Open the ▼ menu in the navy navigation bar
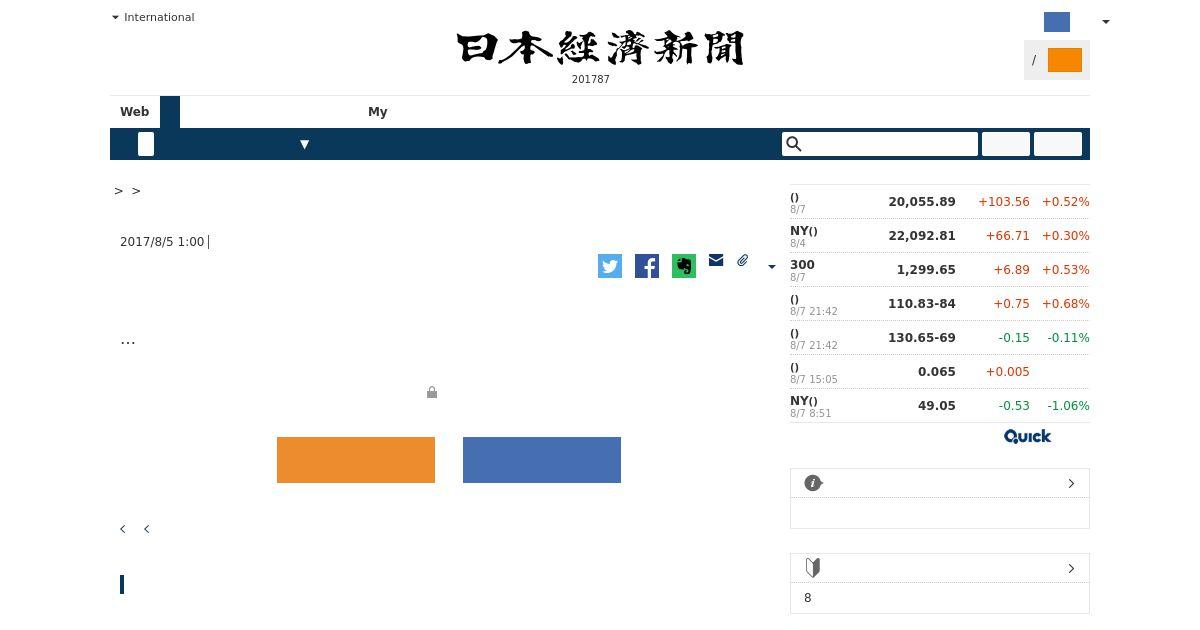 pyautogui.click(x=305, y=144)
